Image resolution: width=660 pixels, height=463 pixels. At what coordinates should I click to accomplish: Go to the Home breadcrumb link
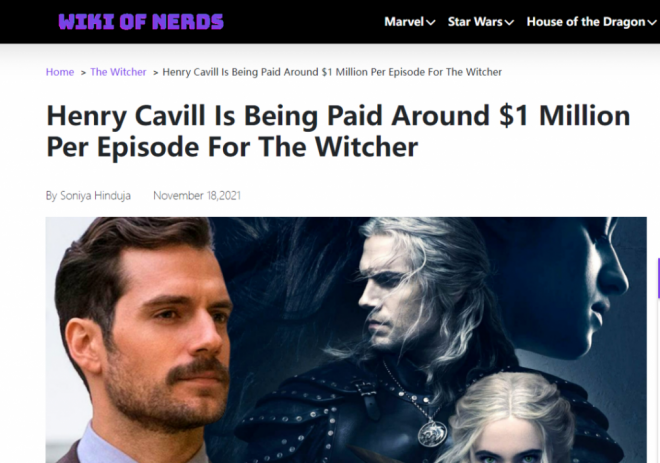60,72
